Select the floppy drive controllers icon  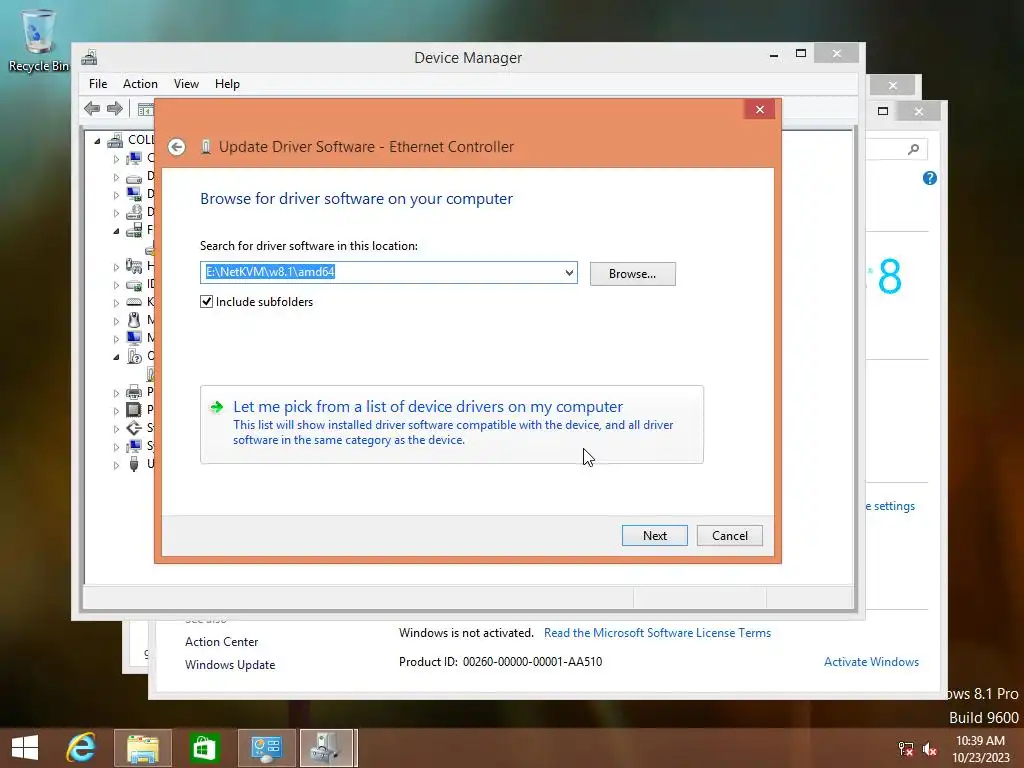click(134, 230)
